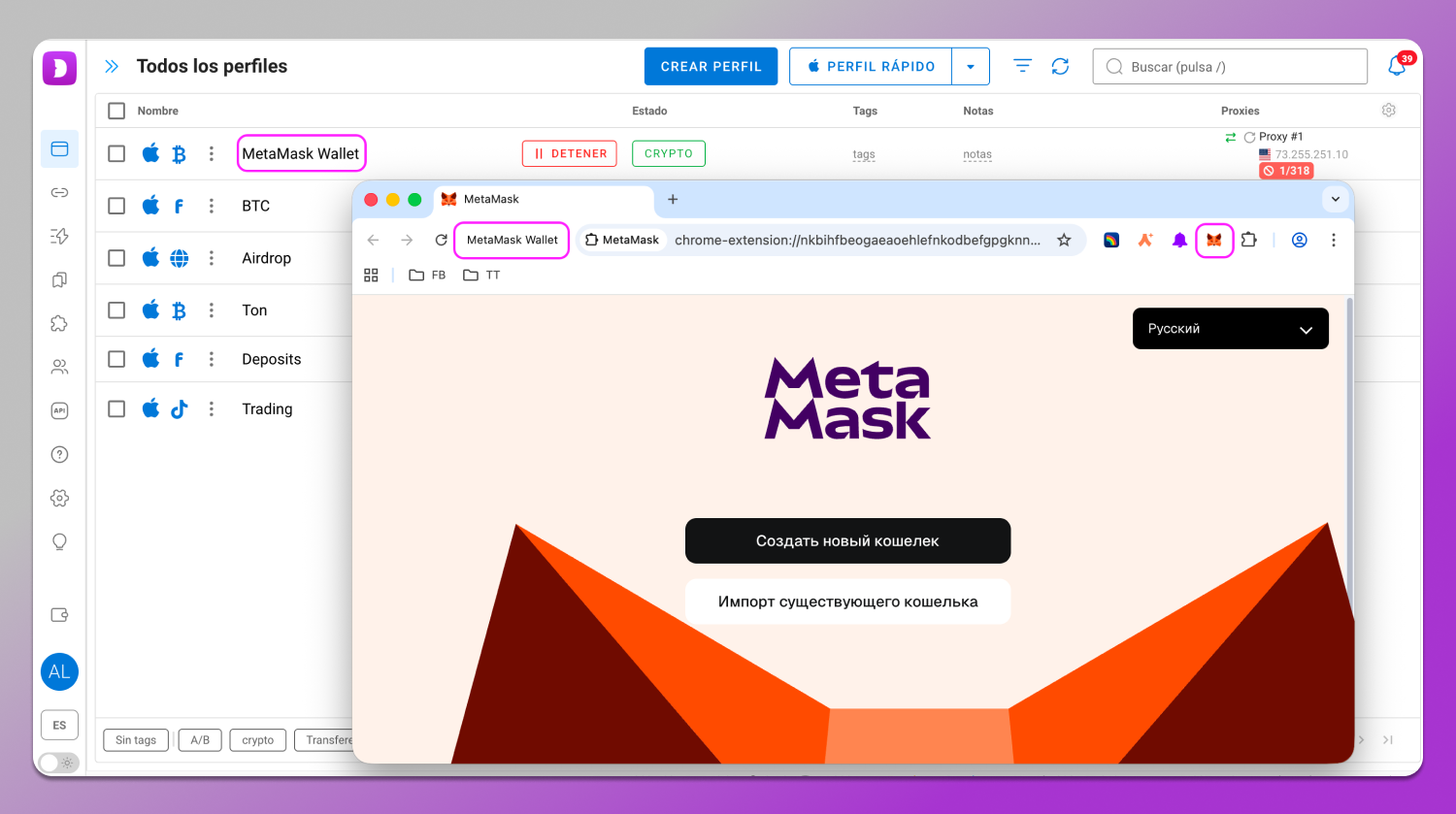1456x814 pixels.
Task: Toggle the select-all profiles checkbox in the header
Action: click(116, 111)
